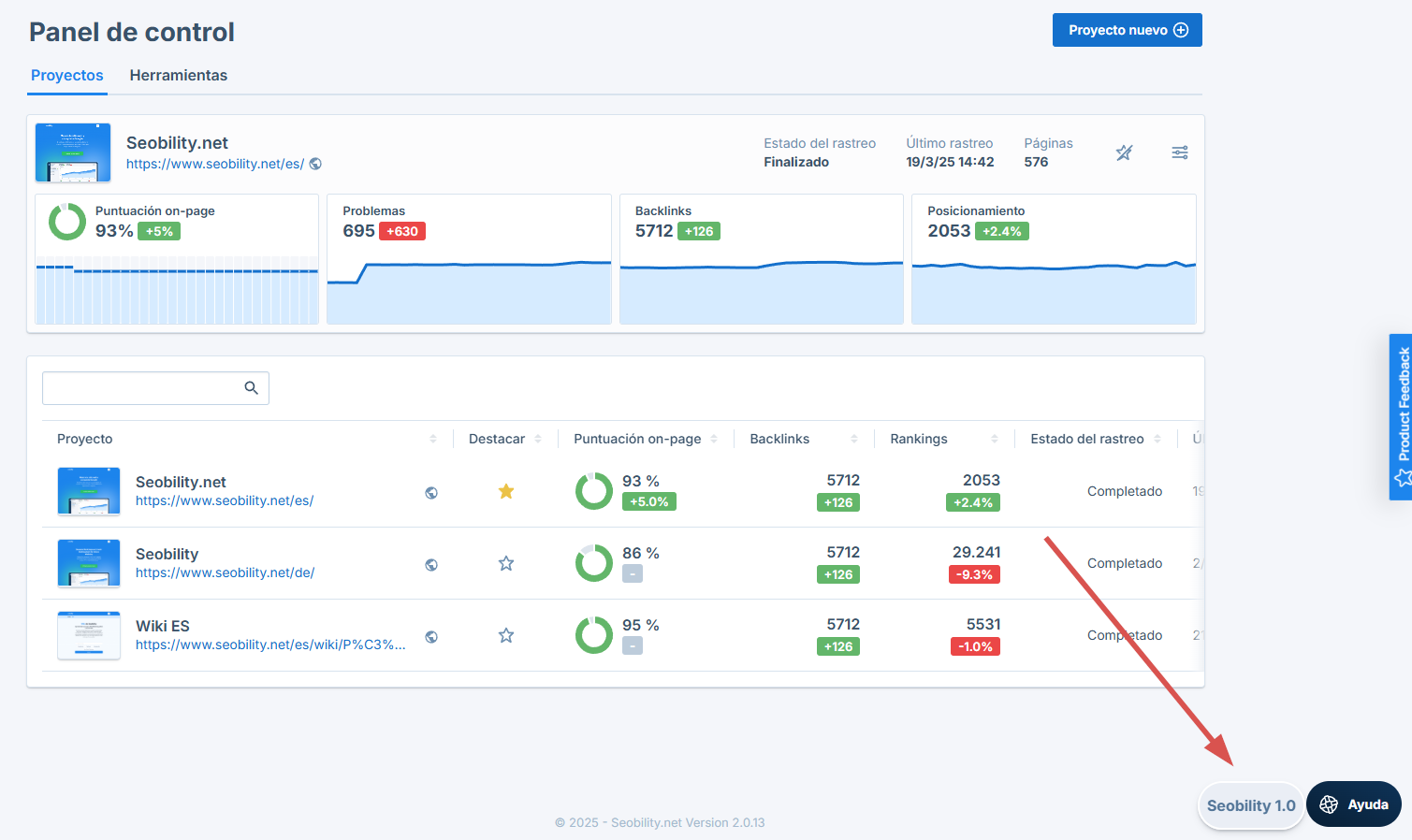This screenshot has width=1412, height=840.
Task: Sort table by Proyecto column
Action: 433,439
